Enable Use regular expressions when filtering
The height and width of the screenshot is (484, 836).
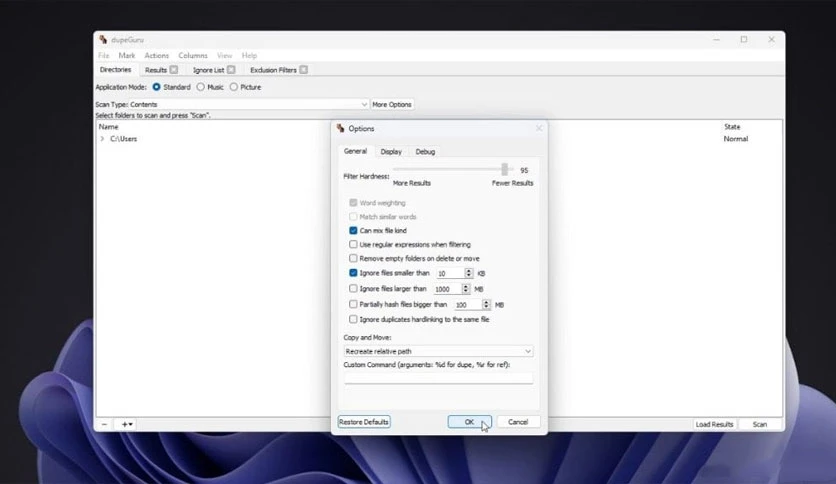[x=353, y=244]
